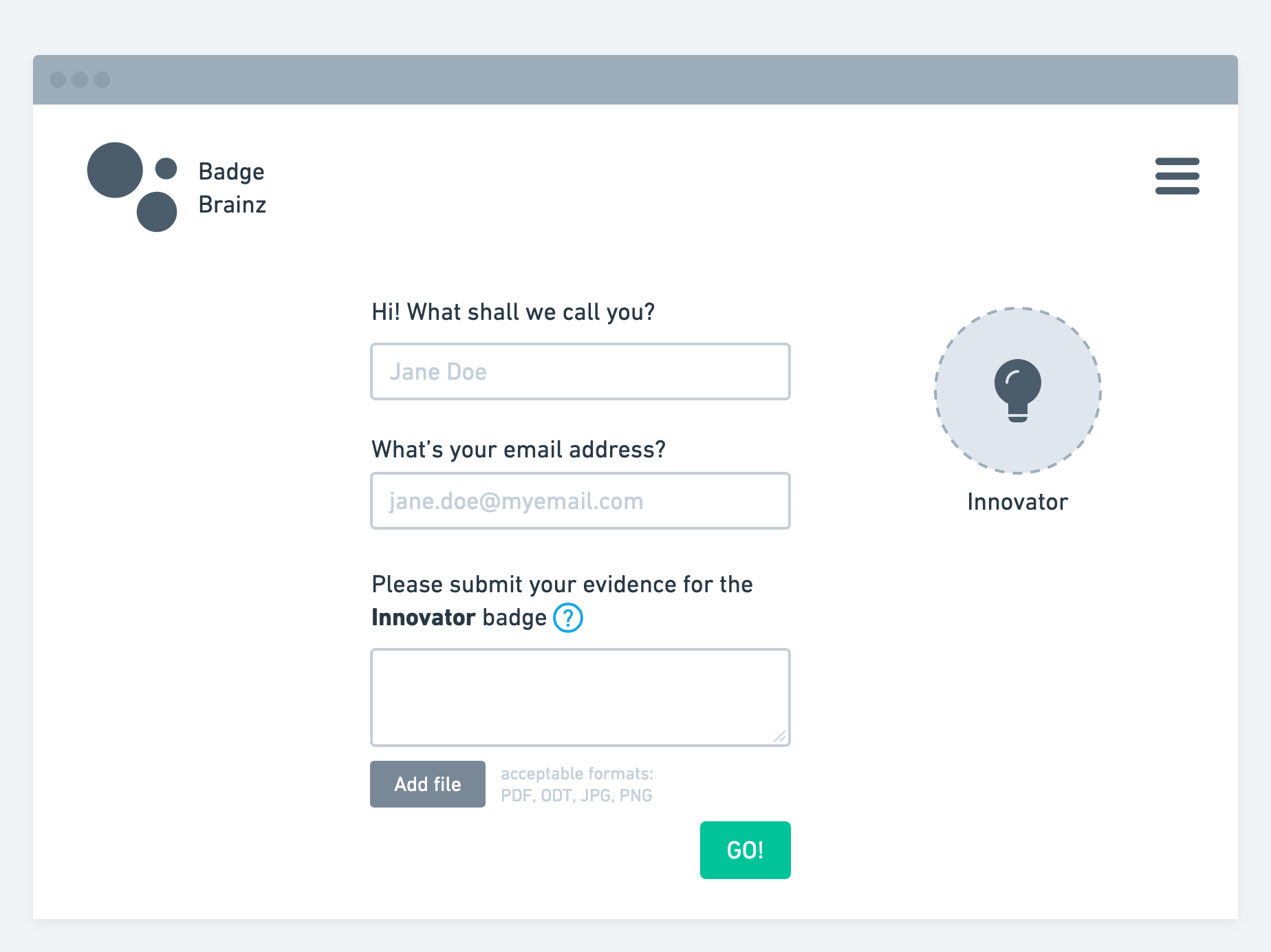This screenshot has width=1271, height=952.
Task: Click the leftmost window control dot
Action: [58, 80]
